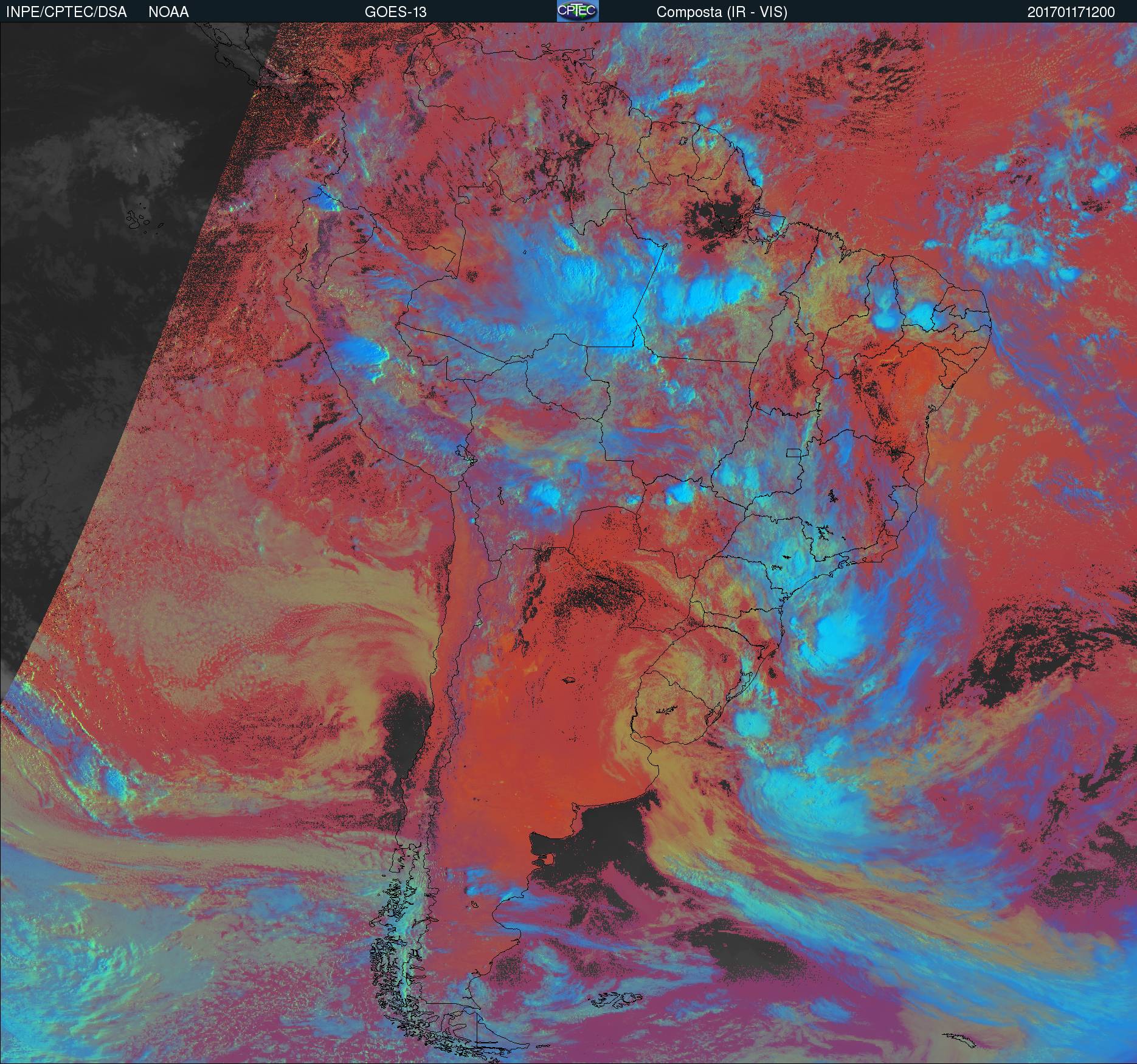Click the INPE/CPTEC/DSA header text

pyautogui.click(x=66, y=12)
